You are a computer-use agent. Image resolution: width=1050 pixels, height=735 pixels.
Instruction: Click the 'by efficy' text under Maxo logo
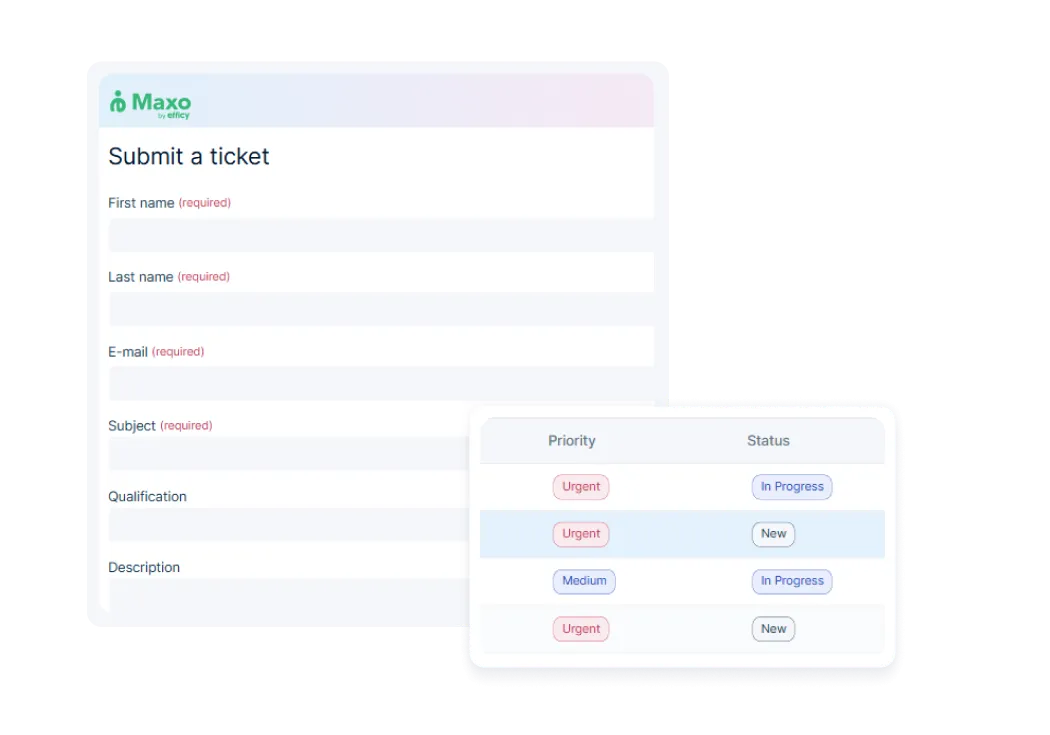pyautogui.click(x=174, y=116)
